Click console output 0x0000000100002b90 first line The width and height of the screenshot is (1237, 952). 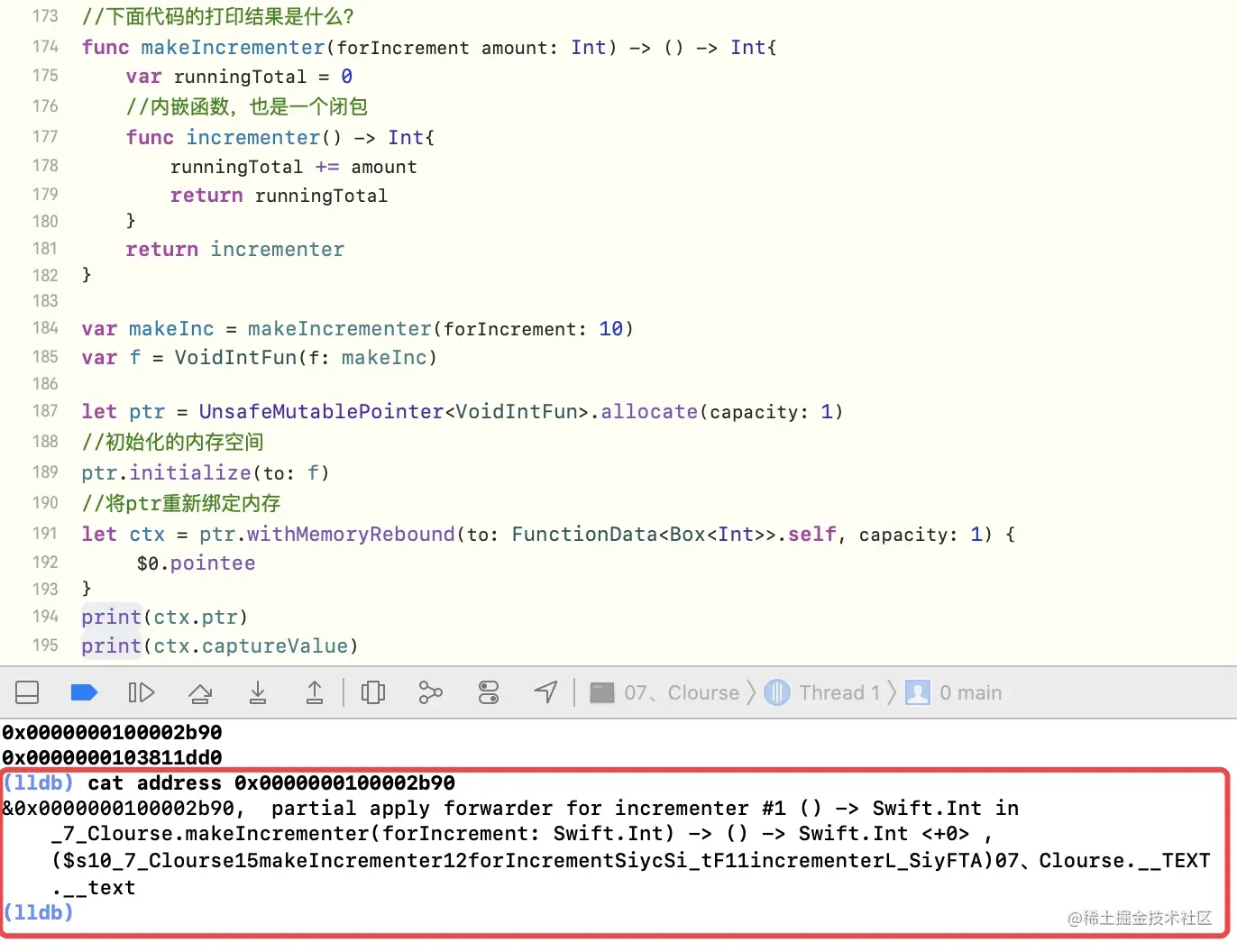pos(112,732)
